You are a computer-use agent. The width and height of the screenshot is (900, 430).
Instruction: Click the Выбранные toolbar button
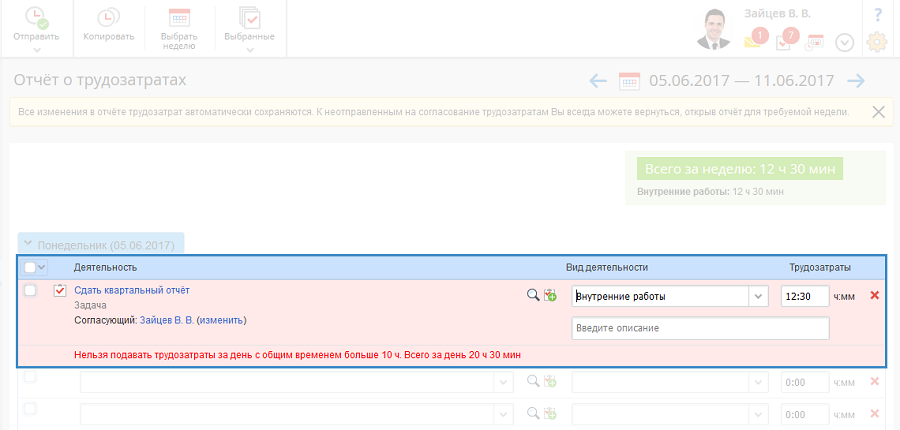click(249, 24)
